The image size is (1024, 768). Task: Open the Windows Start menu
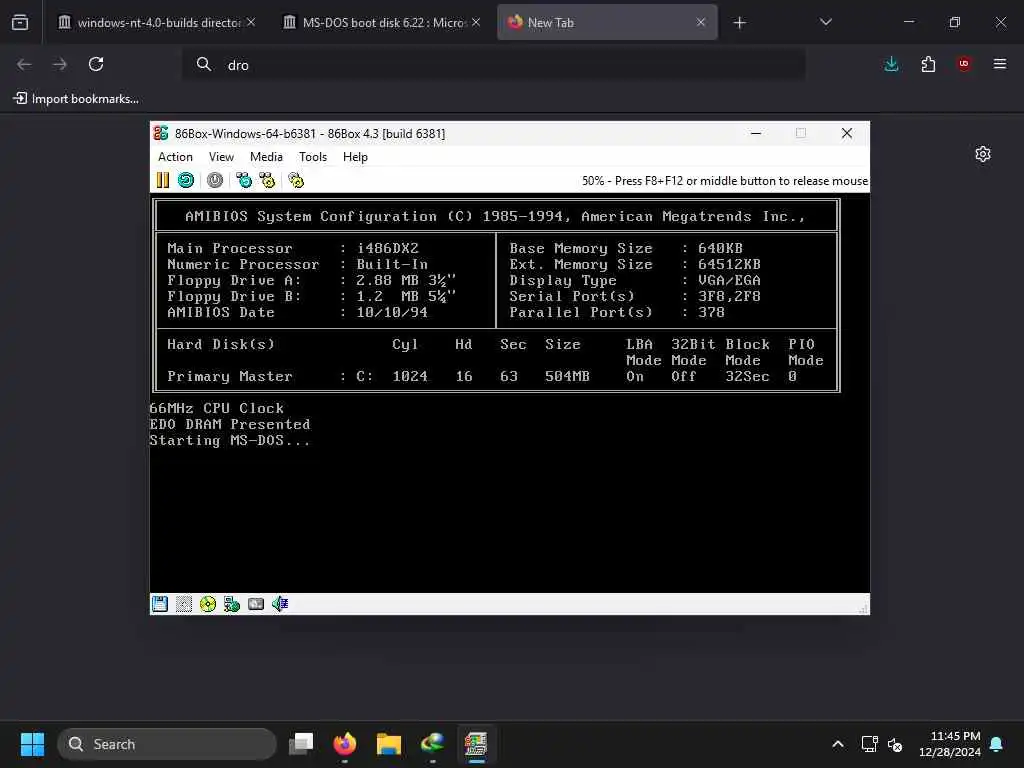[x=32, y=744]
